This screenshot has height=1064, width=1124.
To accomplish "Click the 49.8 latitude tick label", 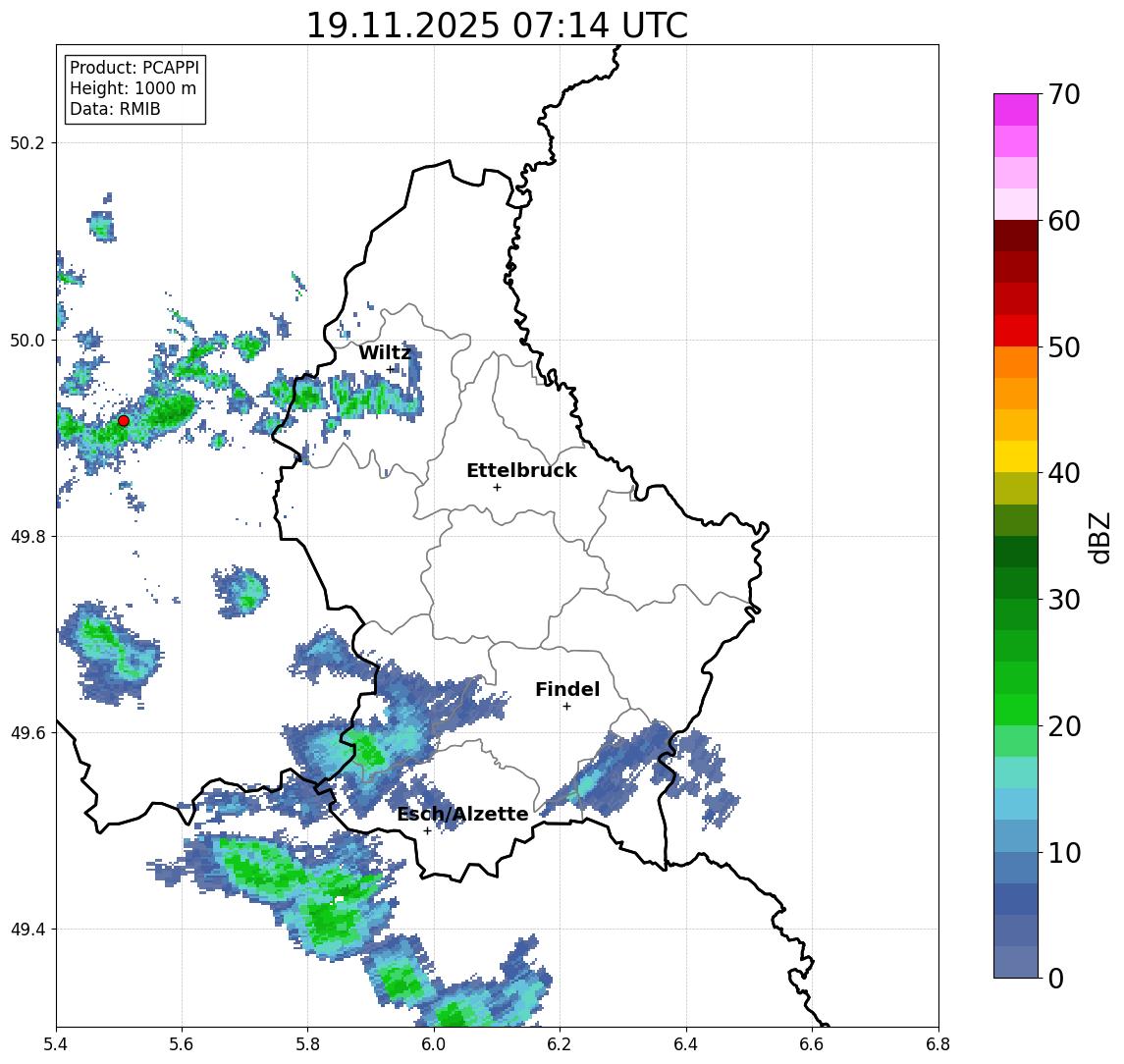I will pos(27,536).
